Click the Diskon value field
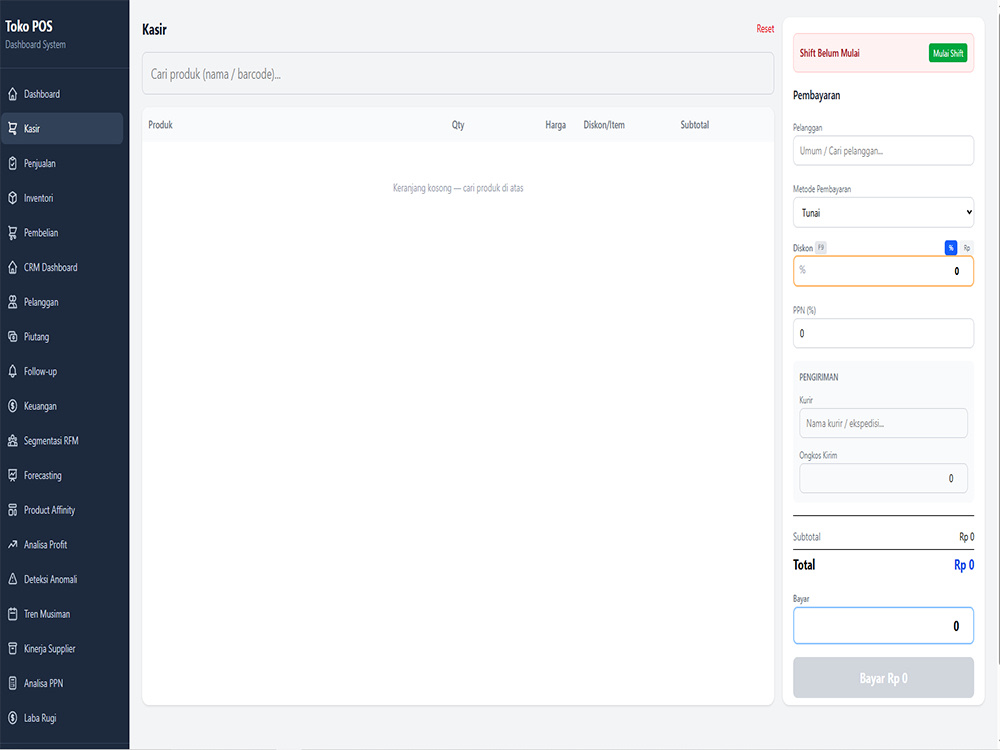 883,271
